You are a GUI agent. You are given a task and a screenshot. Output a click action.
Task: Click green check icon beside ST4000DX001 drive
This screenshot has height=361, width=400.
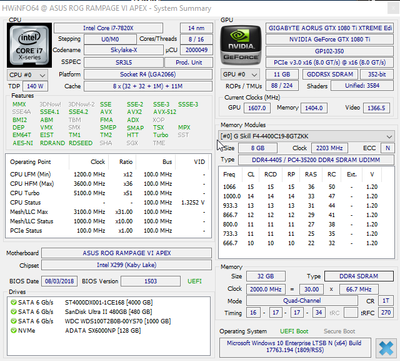coord(13,303)
